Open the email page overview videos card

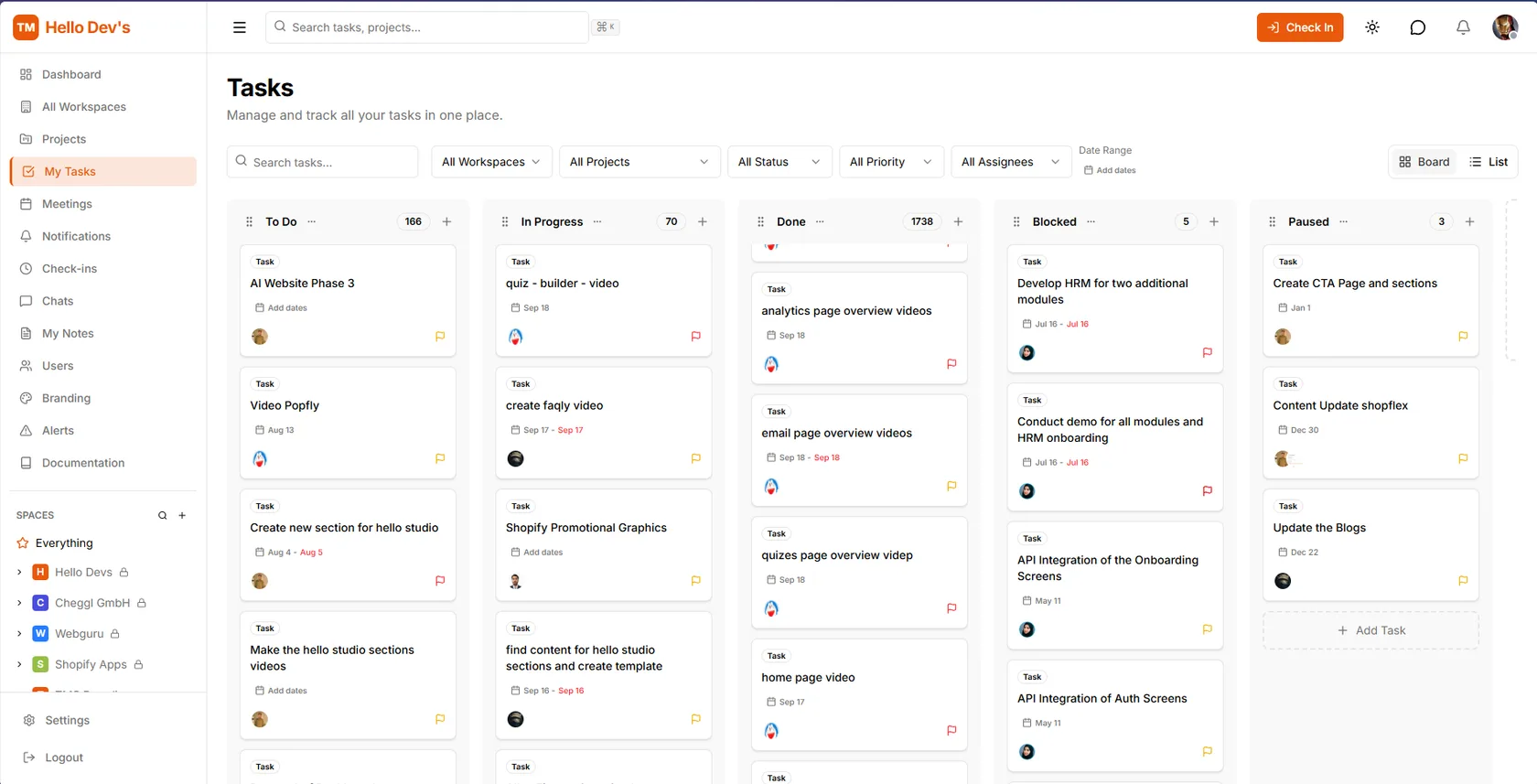coord(859,450)
